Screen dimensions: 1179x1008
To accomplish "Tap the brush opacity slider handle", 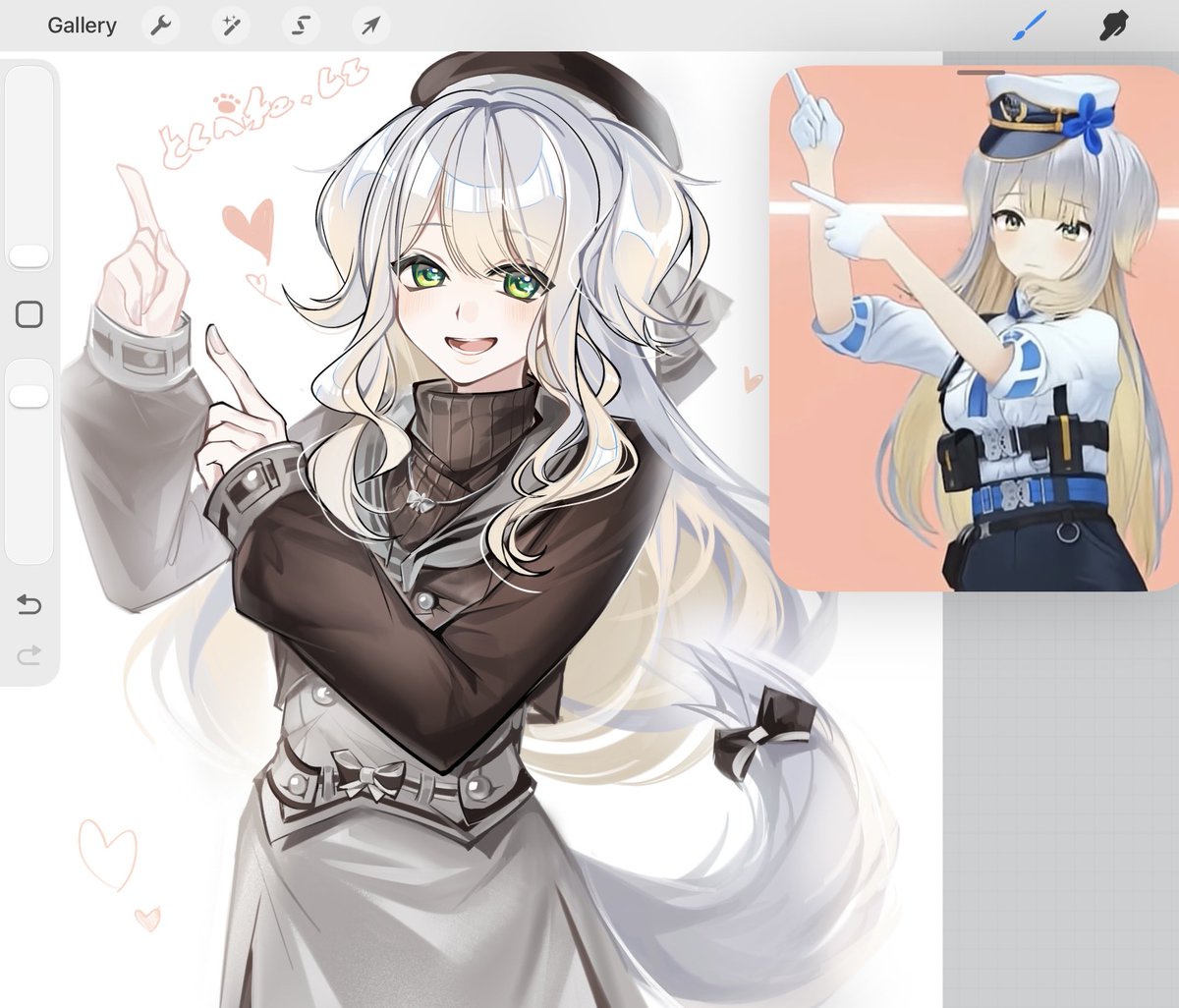I will [x=29, y=396].
